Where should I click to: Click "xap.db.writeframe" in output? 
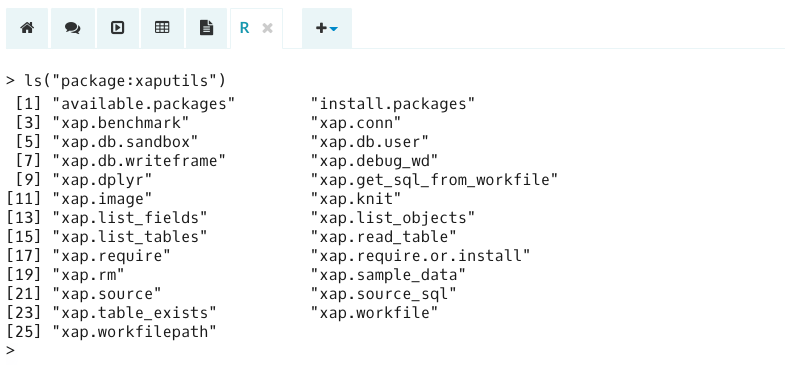click(x=139, y=161)
